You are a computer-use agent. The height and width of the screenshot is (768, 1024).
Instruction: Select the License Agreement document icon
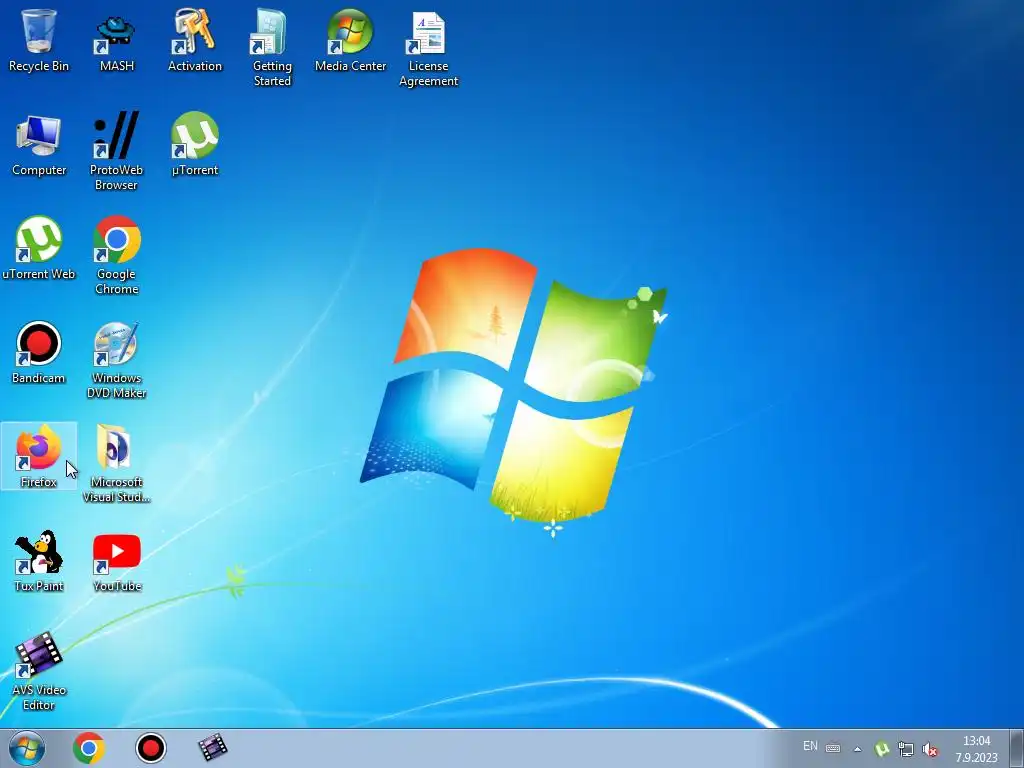tap(428, 48)
